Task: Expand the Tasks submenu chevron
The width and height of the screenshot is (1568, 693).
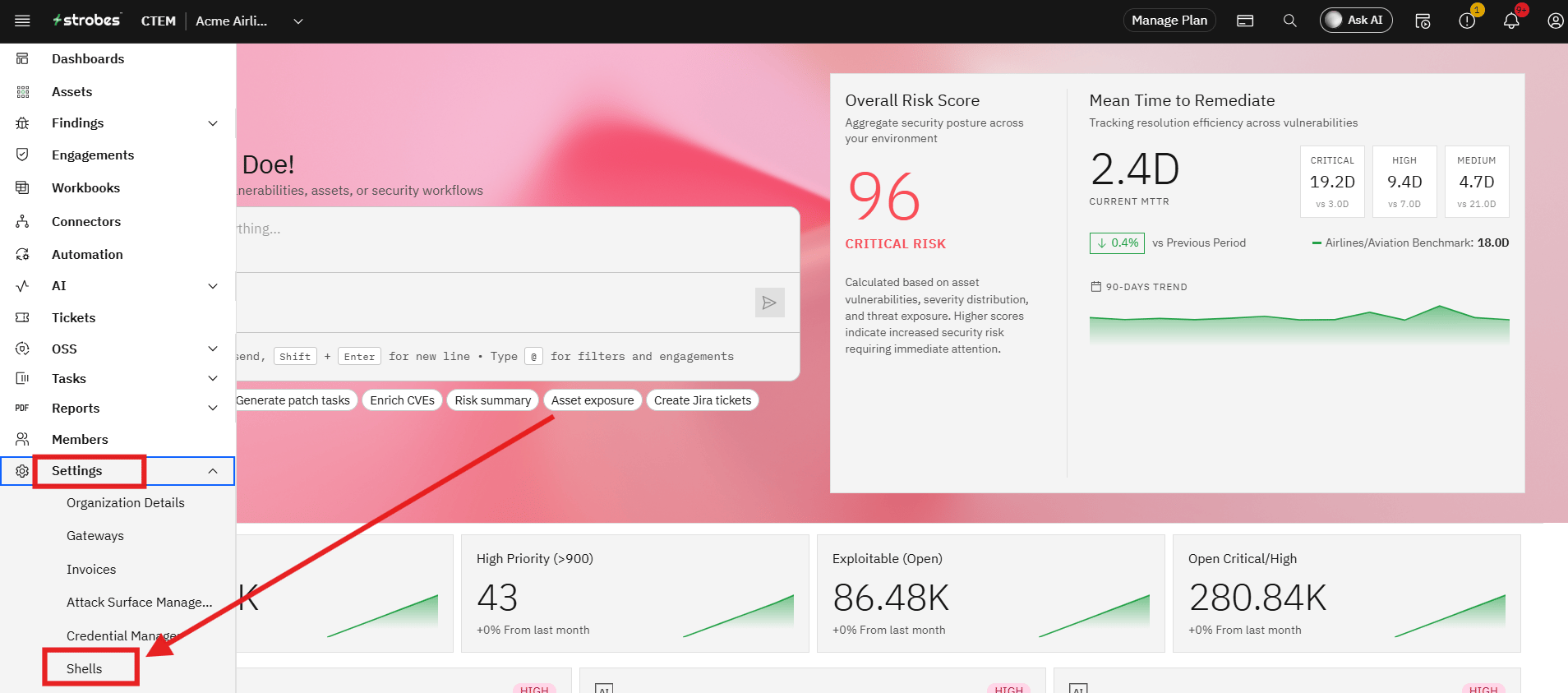Action: click(213, 378)
